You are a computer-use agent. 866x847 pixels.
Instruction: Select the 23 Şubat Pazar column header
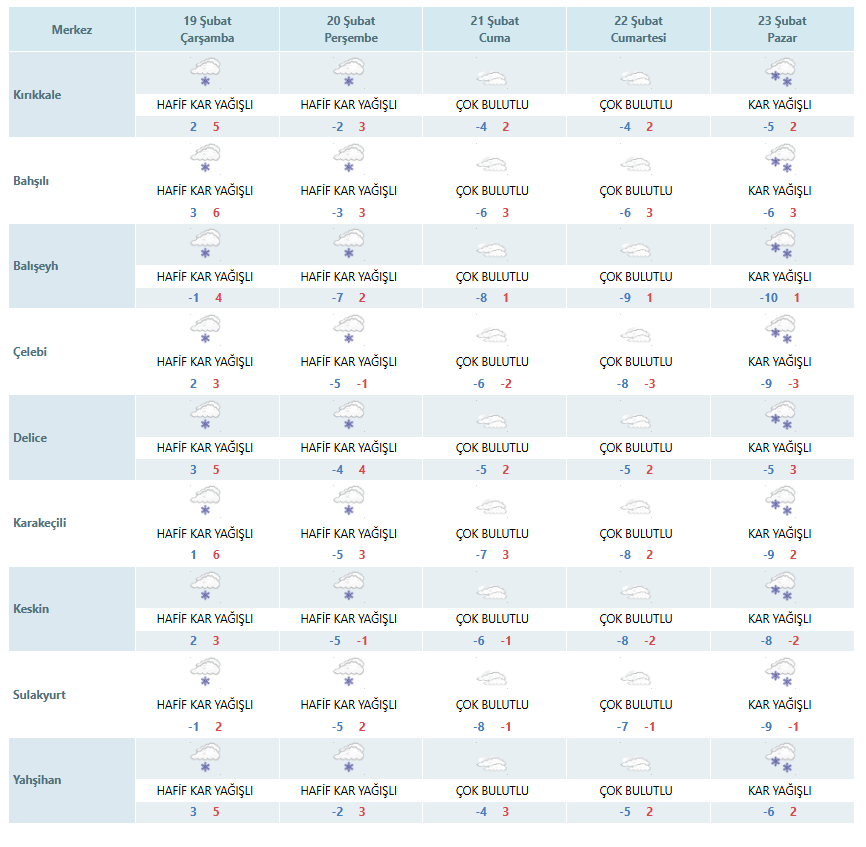(x=780, y=30)
